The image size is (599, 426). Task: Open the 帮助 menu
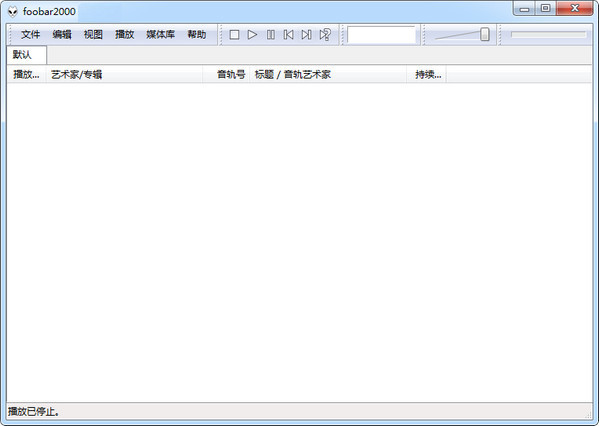tap(197, 35)
